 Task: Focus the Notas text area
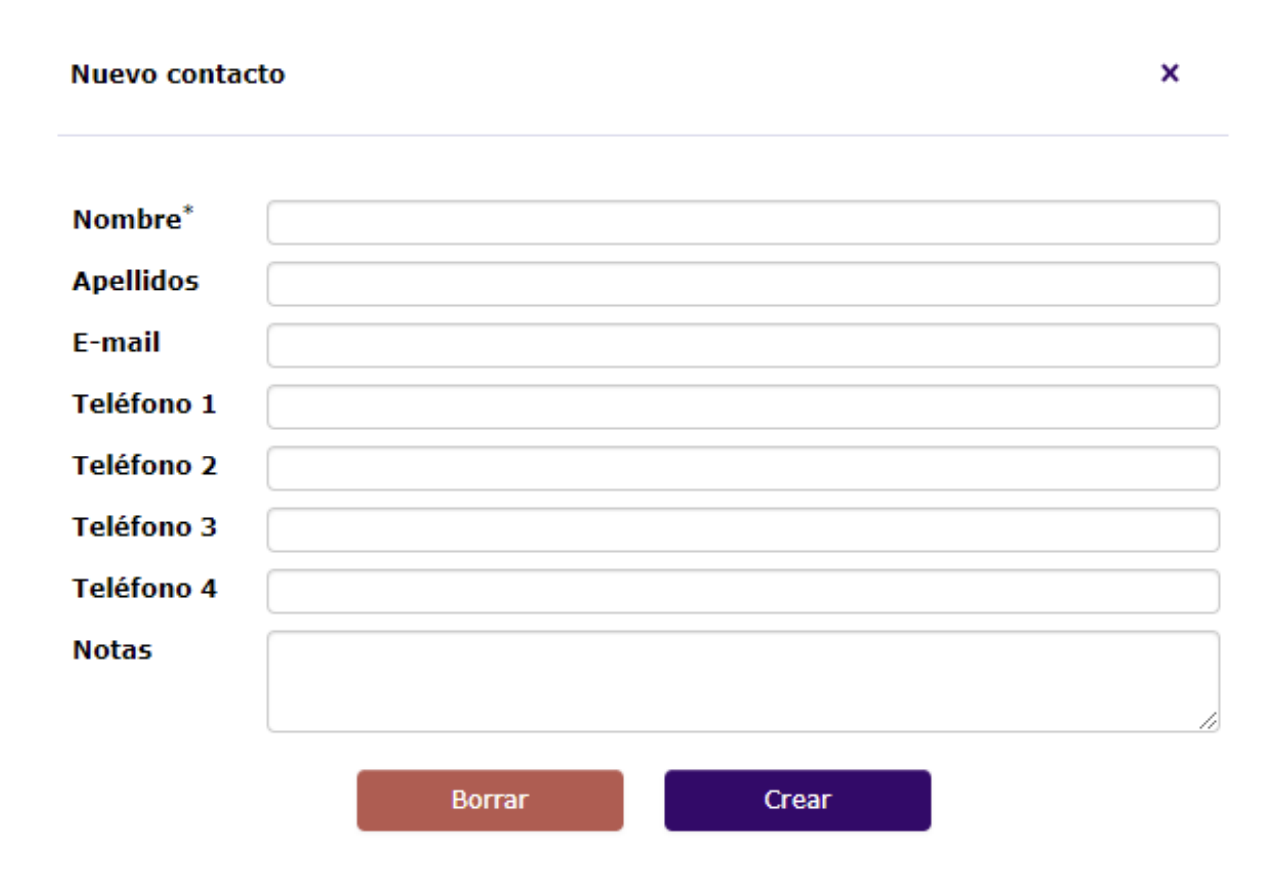pyautogui.click(x=742, y=680)
